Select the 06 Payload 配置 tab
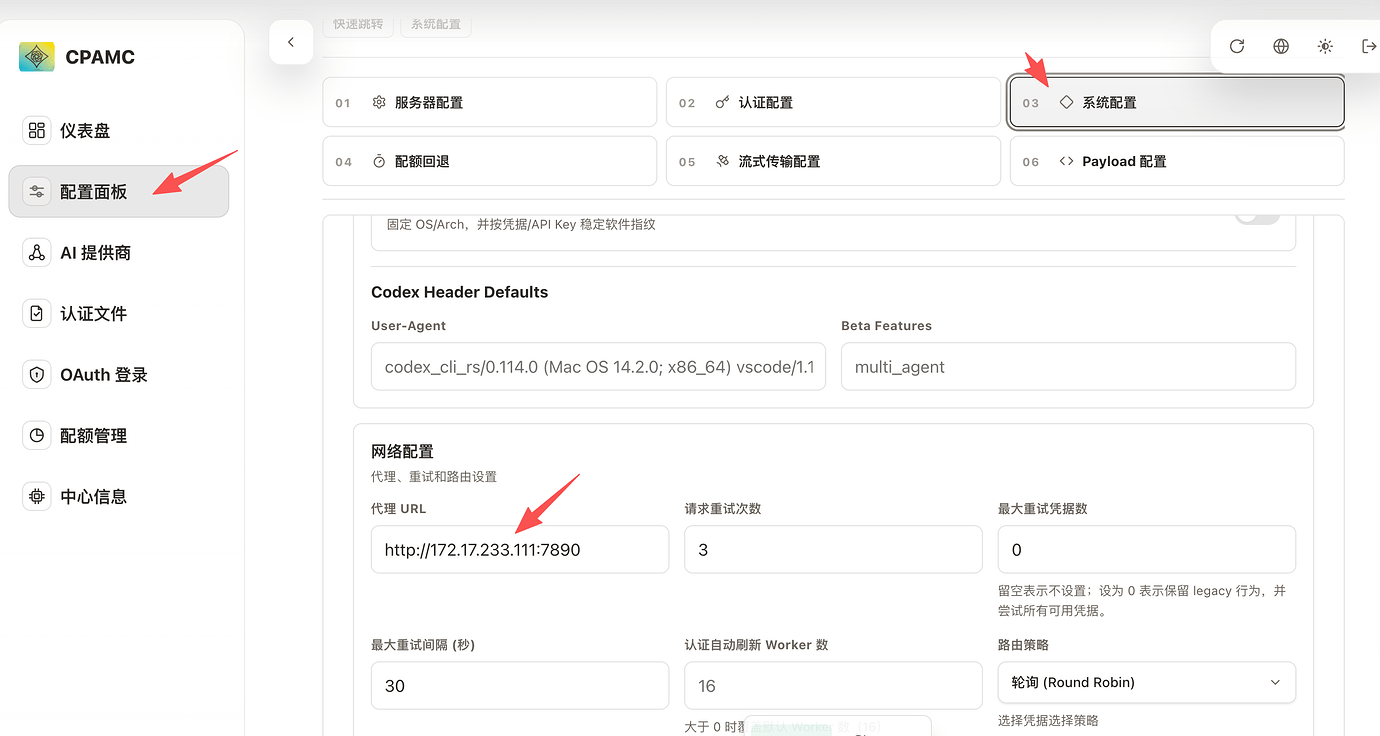Screen dimensions: 1380x736 coord(1177,161)
